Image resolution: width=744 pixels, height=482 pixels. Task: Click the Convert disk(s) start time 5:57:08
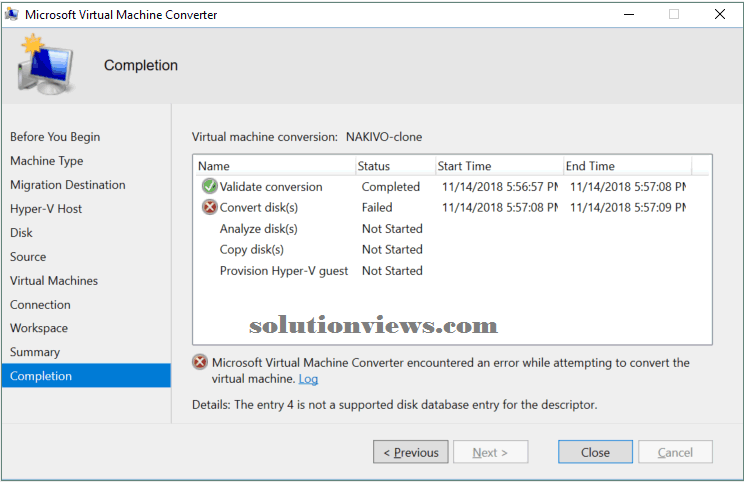pyautogui.click(x=500, y=207)
